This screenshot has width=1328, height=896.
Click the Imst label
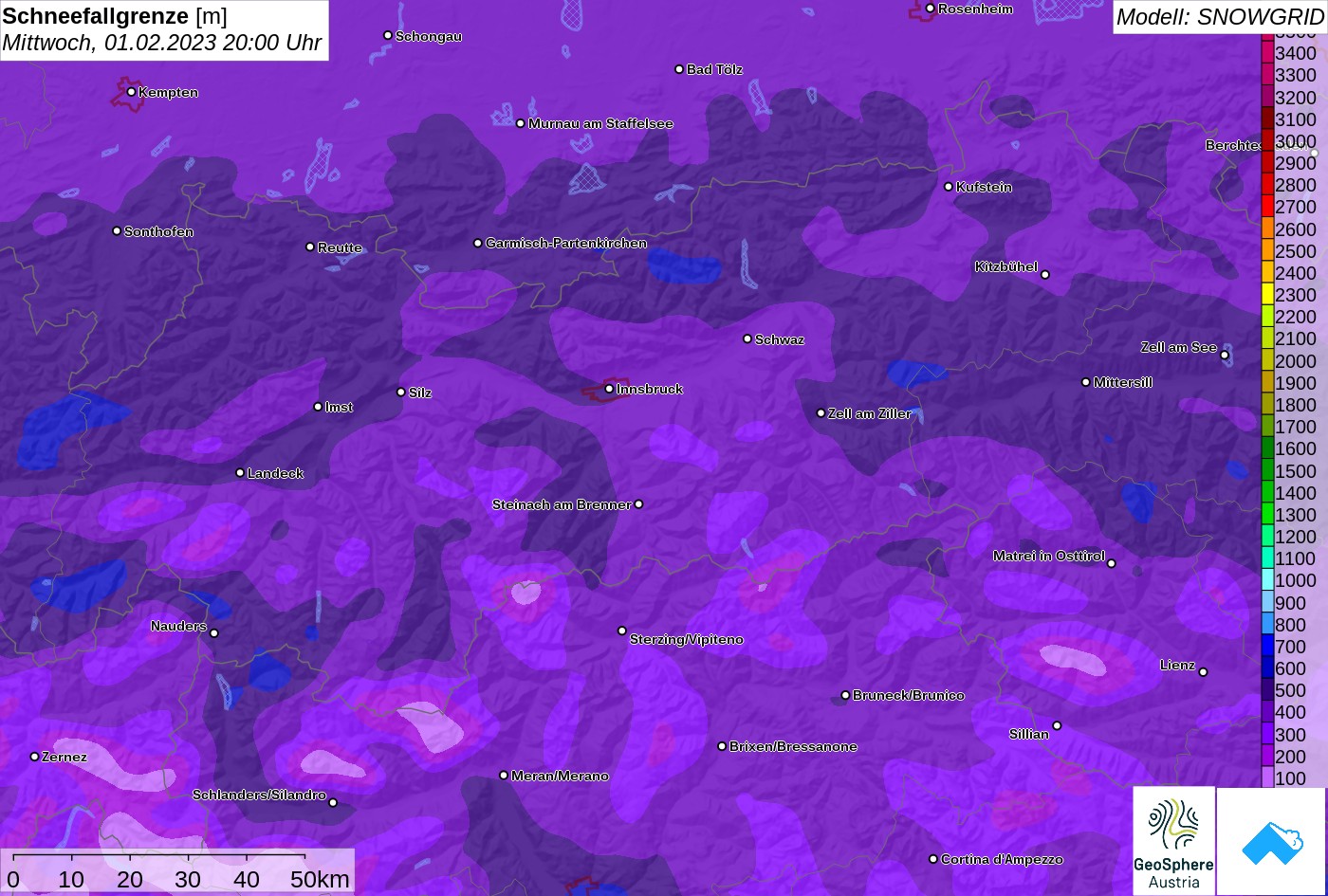pos(339,408)
